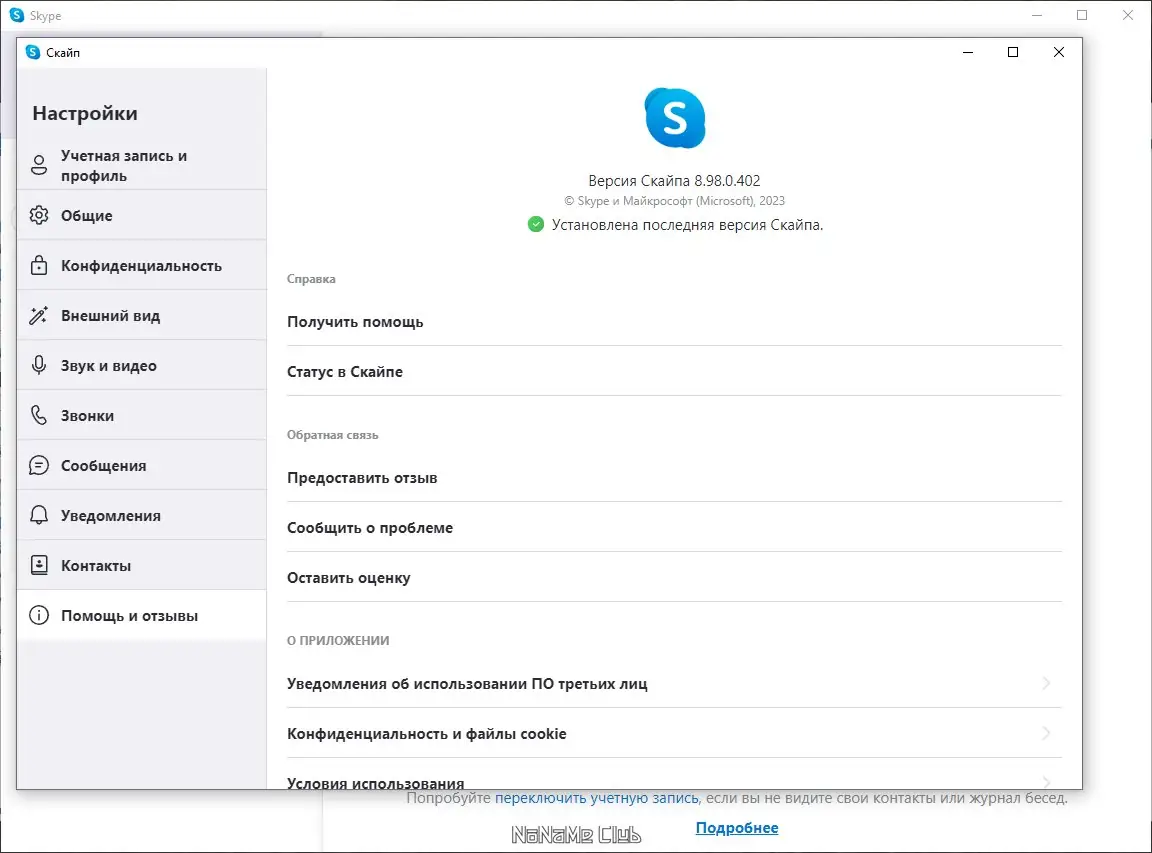Click the contact book icon beside Контакты
The image size is (1152, 853).
pos(39,565)
